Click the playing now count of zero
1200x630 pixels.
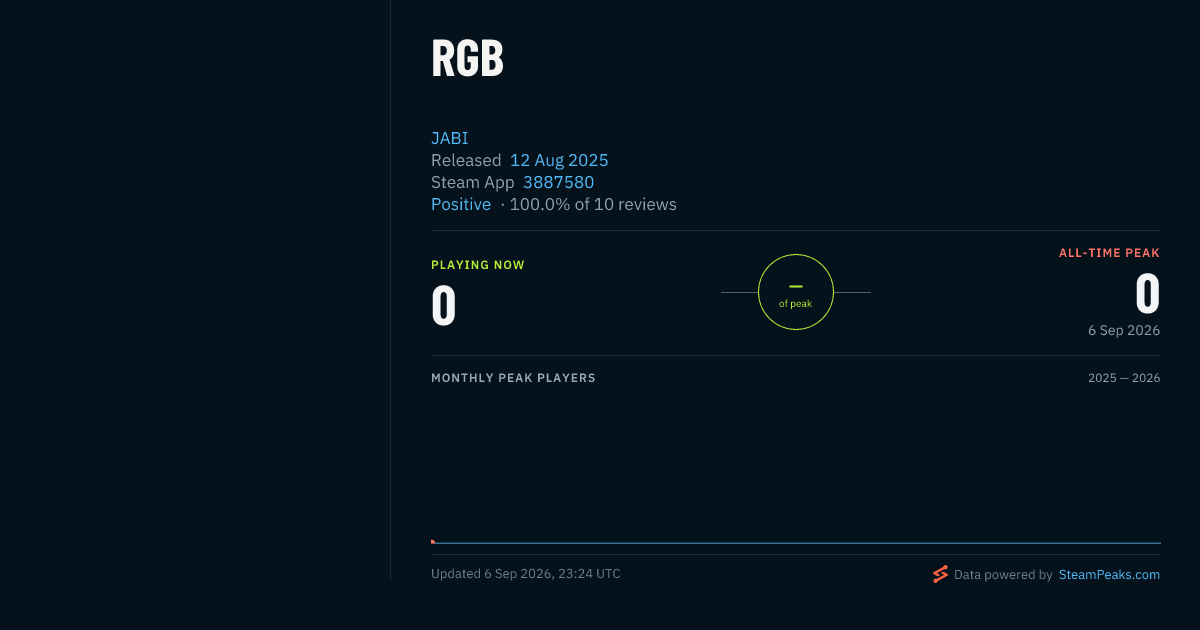(x=444, y=306)
